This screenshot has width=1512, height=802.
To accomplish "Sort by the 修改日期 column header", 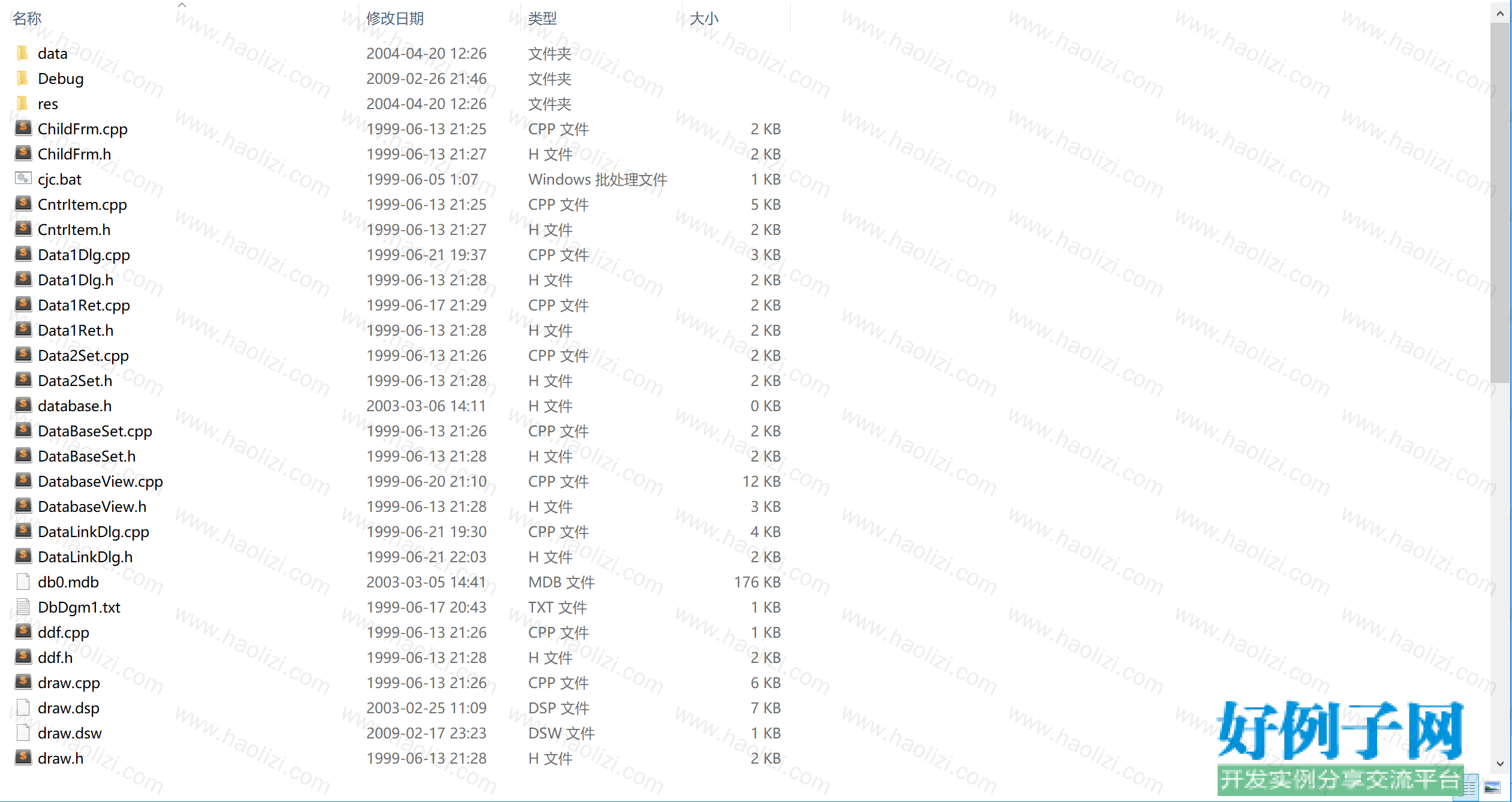I will [x=394, y=19].
